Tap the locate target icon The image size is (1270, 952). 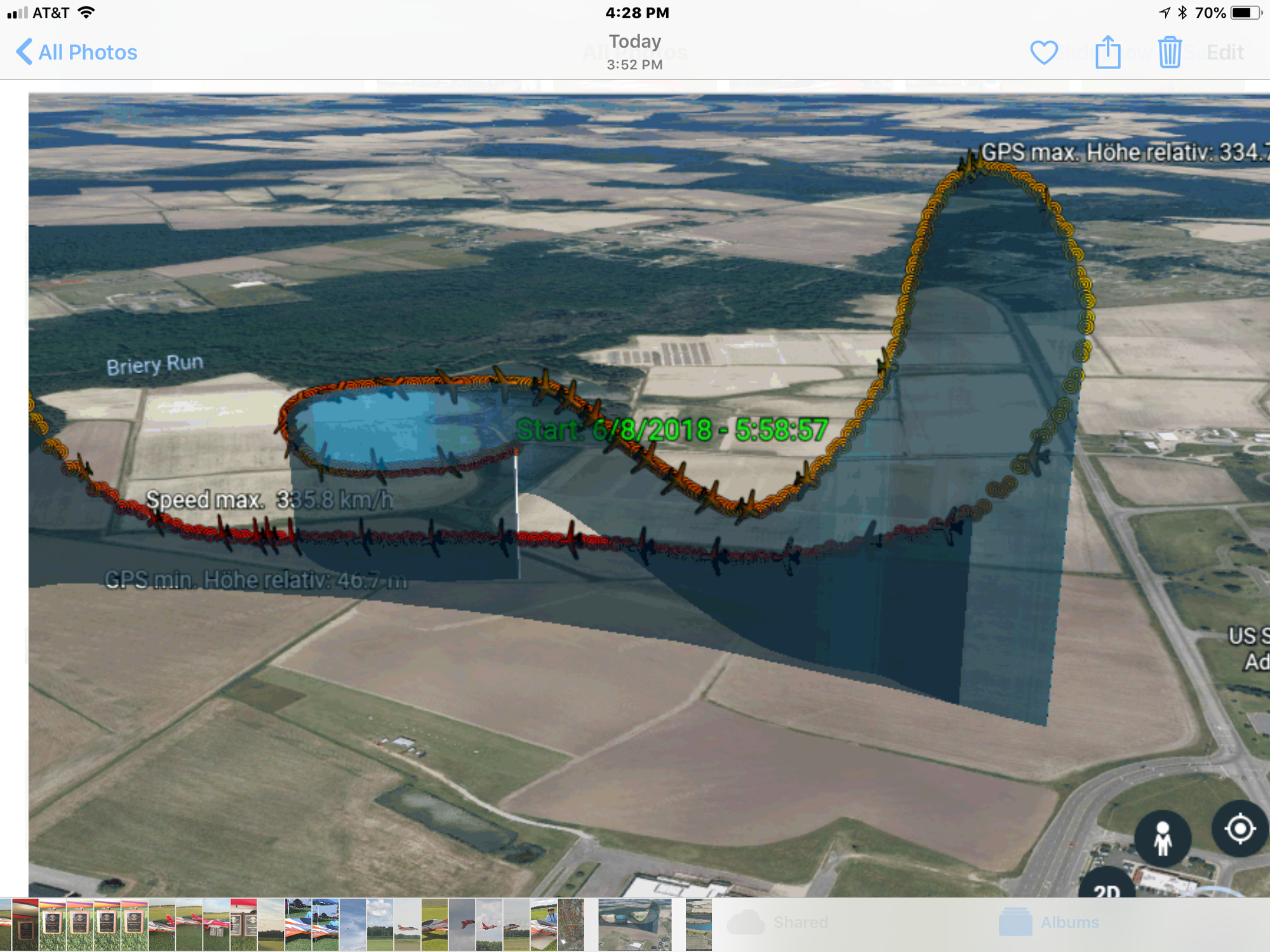[x=1240, y=829]
